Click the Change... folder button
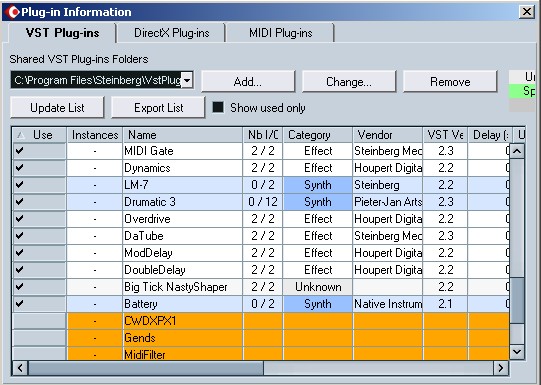The width and height of the screenshot is (541, 385). tap(349, 82)
